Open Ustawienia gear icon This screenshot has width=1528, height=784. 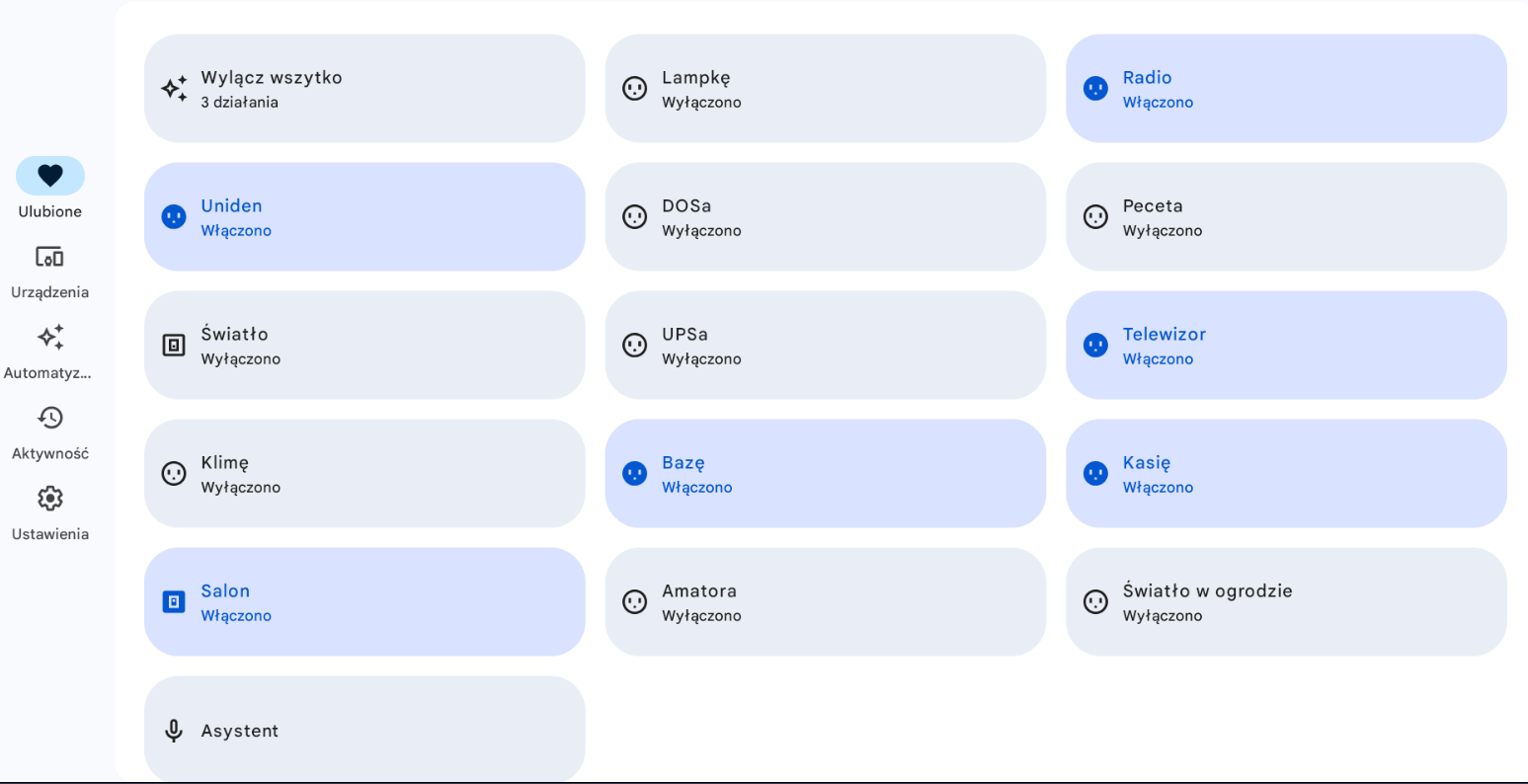point(50,498)
